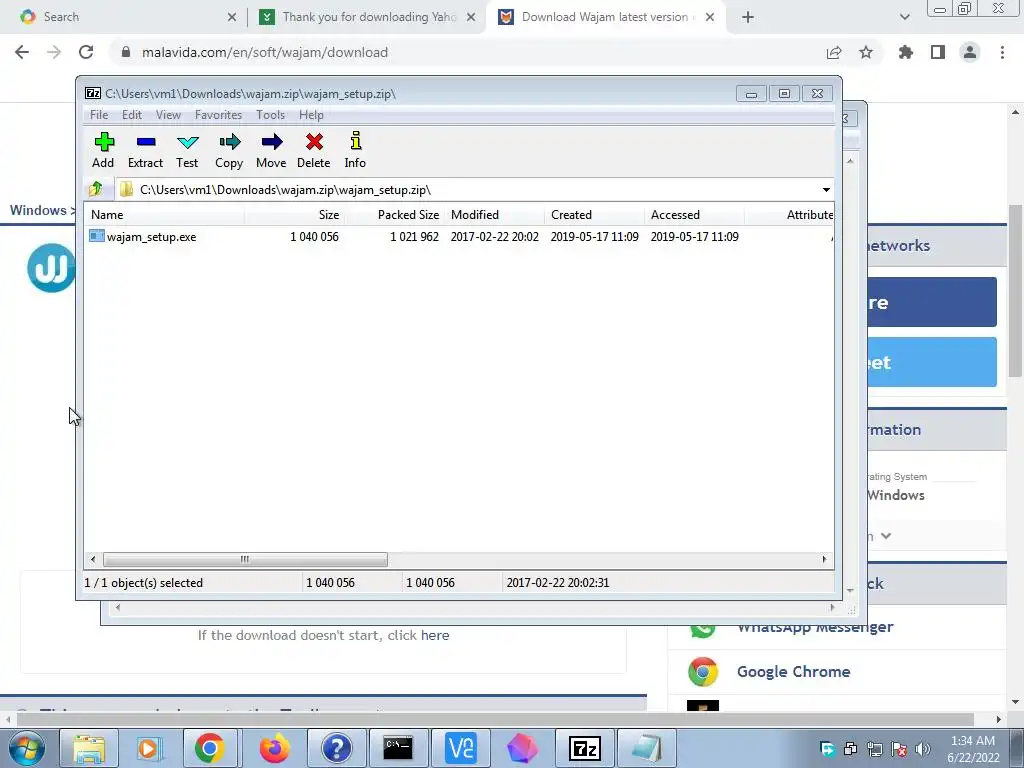Open the Tools menu
The image size is (1024, 768).
(x=270, y=115)
